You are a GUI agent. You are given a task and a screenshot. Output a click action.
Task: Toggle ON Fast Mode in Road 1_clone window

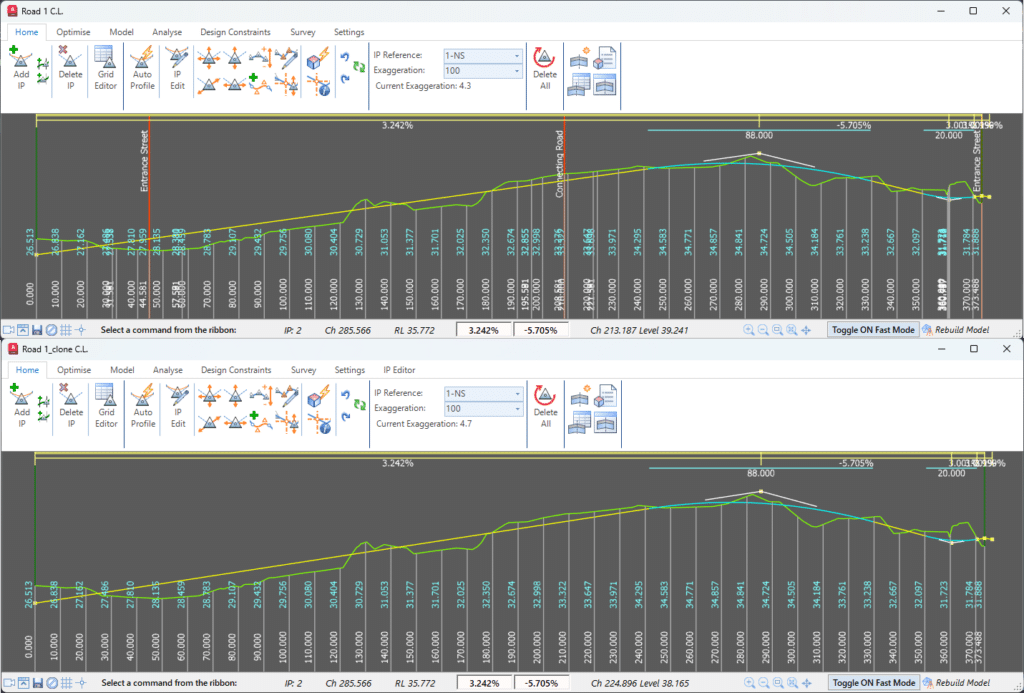point(874,683)
